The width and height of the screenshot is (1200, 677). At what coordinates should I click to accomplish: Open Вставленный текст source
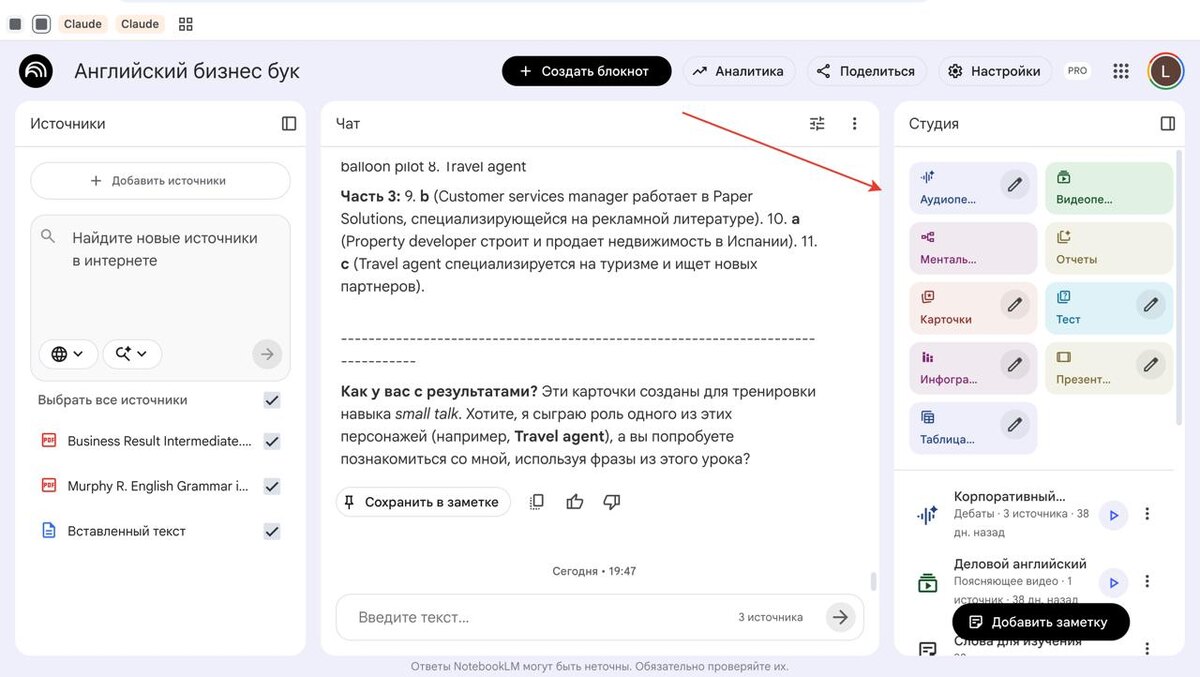(126, 531)
